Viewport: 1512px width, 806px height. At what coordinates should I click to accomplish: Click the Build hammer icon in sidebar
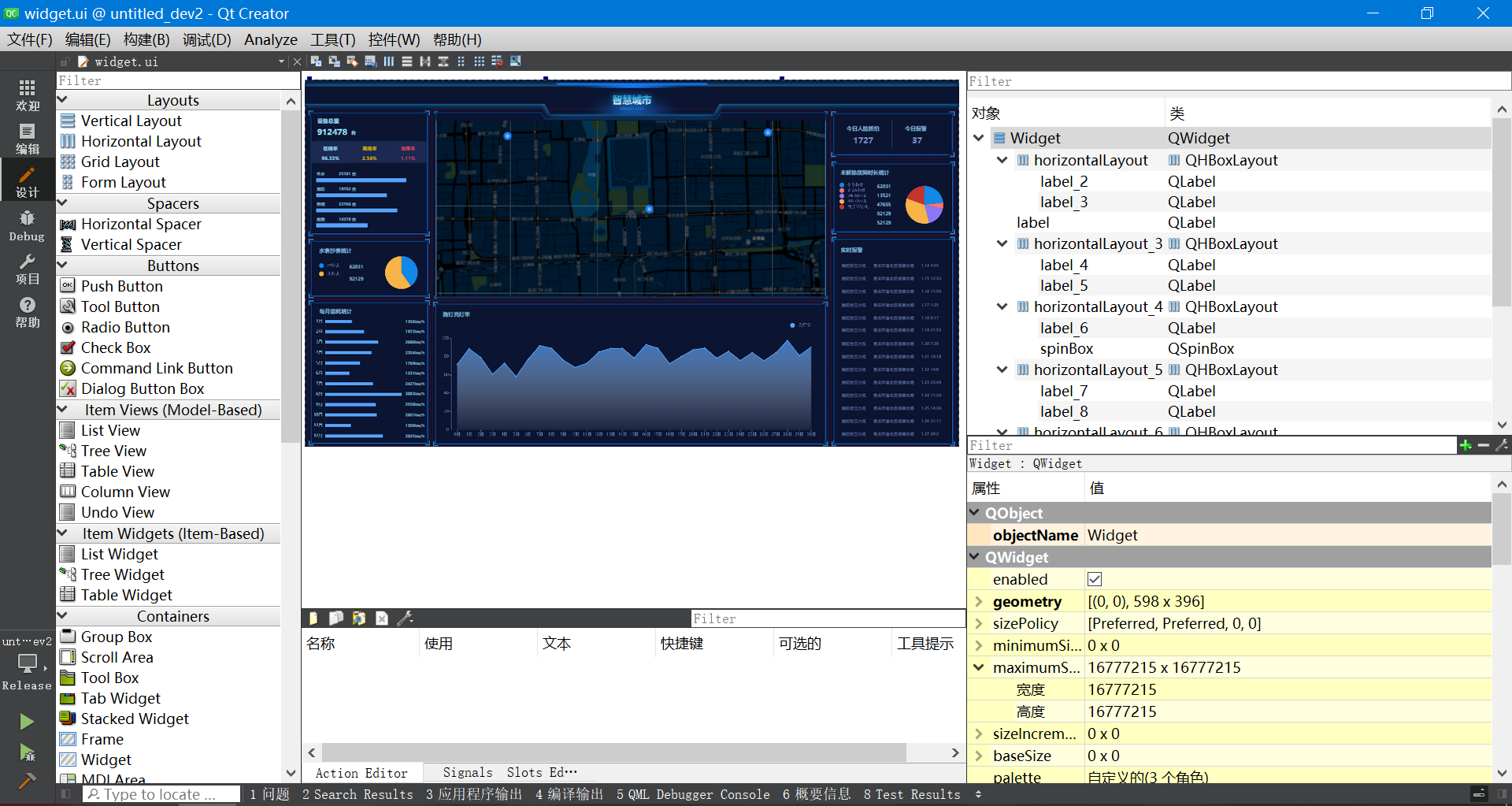click(27, 781)
